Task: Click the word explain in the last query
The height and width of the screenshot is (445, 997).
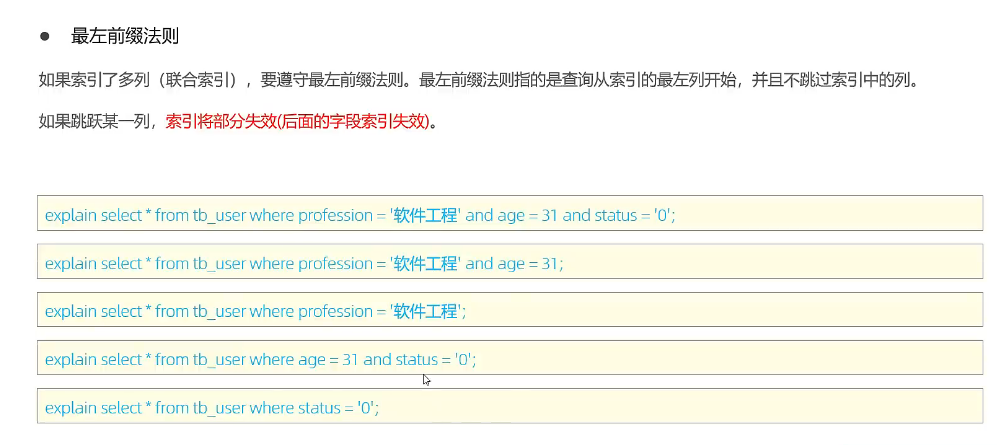Action: pyautogui.click(x=71, y=407)
